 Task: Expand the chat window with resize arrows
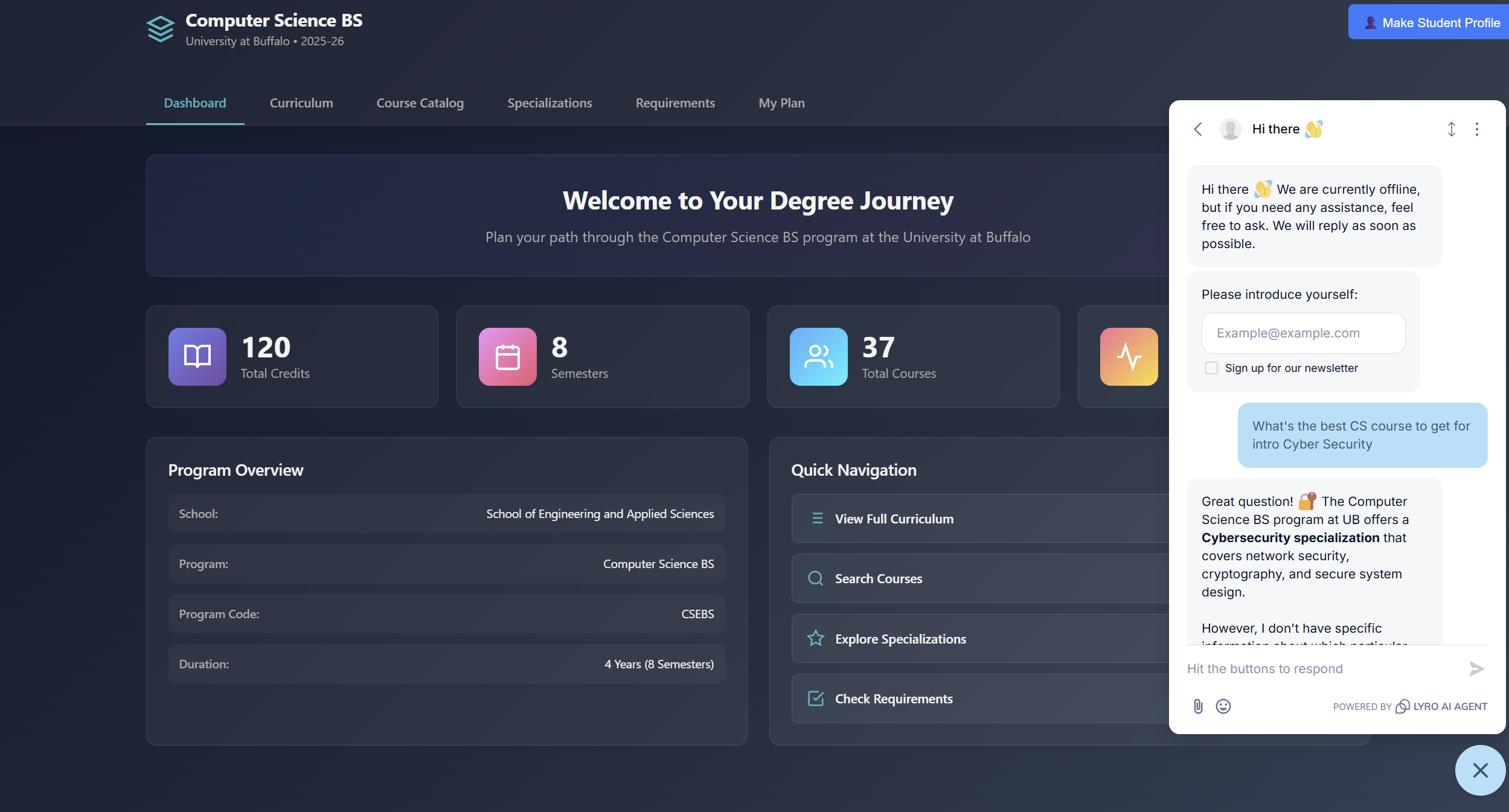click(1451, 129)
